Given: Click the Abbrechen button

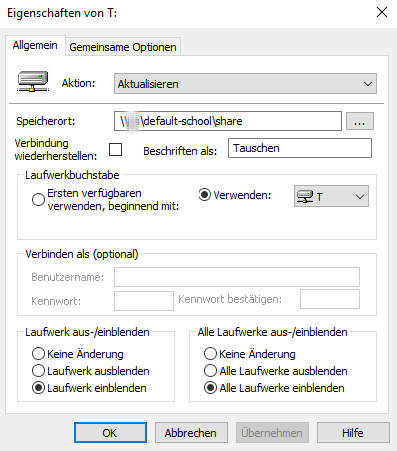Looking at the screenshot, I should [191, 433].
